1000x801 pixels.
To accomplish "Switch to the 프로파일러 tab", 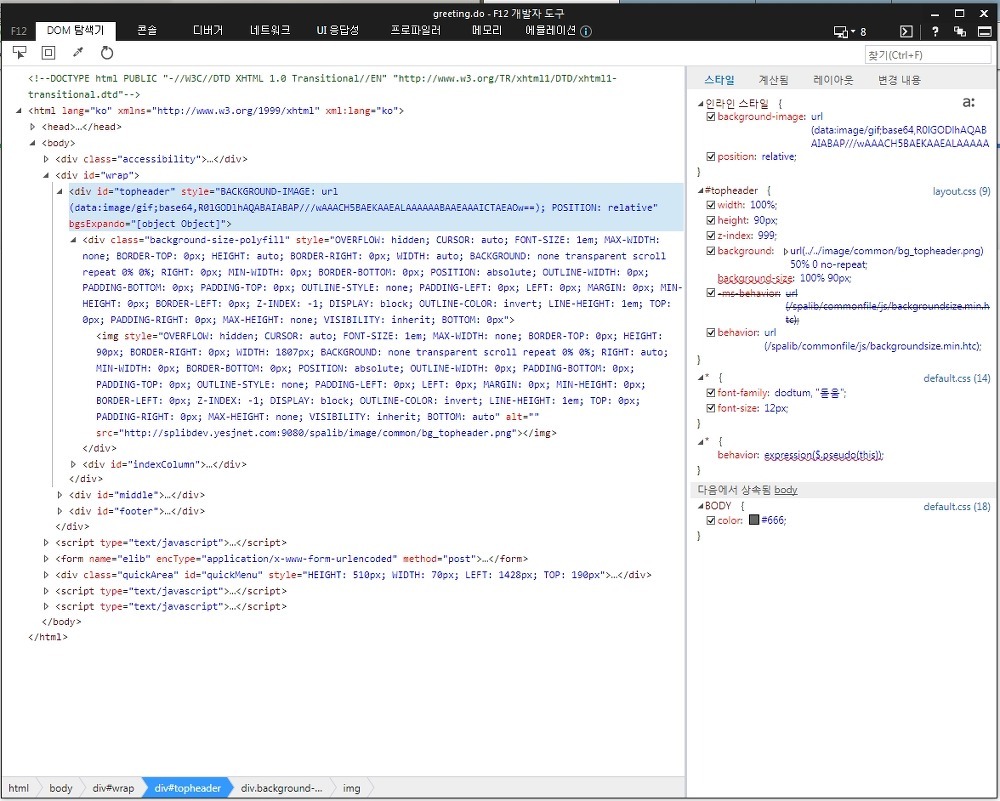I will (x=416, y=30).
